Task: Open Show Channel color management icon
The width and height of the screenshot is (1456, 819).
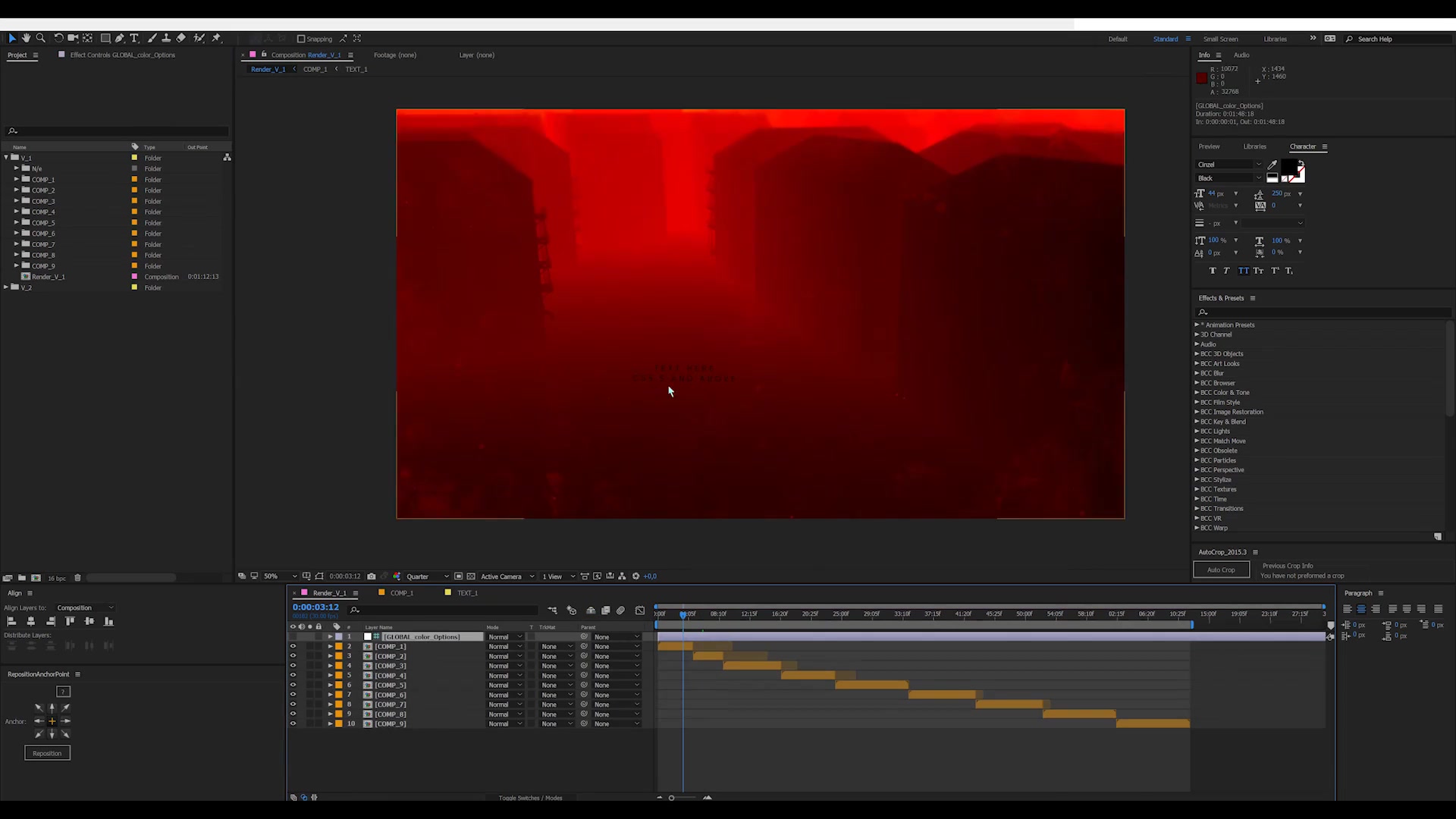Action: point(397,576)
